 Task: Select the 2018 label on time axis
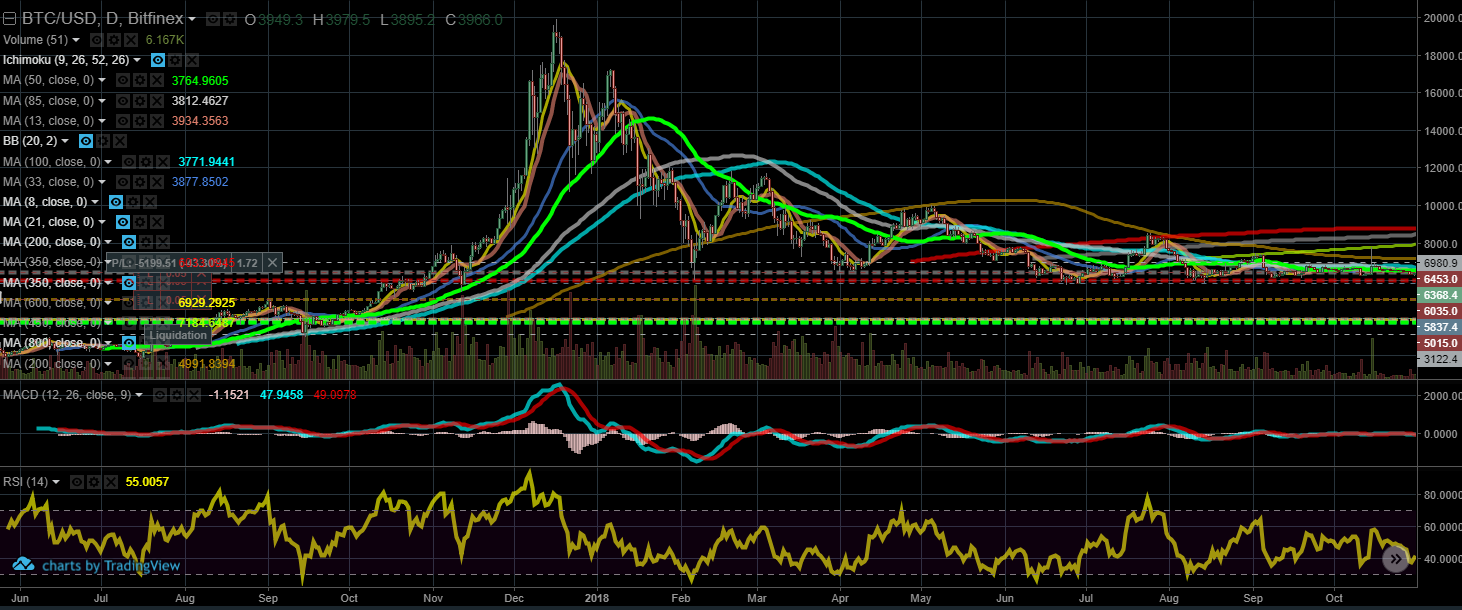click(597, 596)
